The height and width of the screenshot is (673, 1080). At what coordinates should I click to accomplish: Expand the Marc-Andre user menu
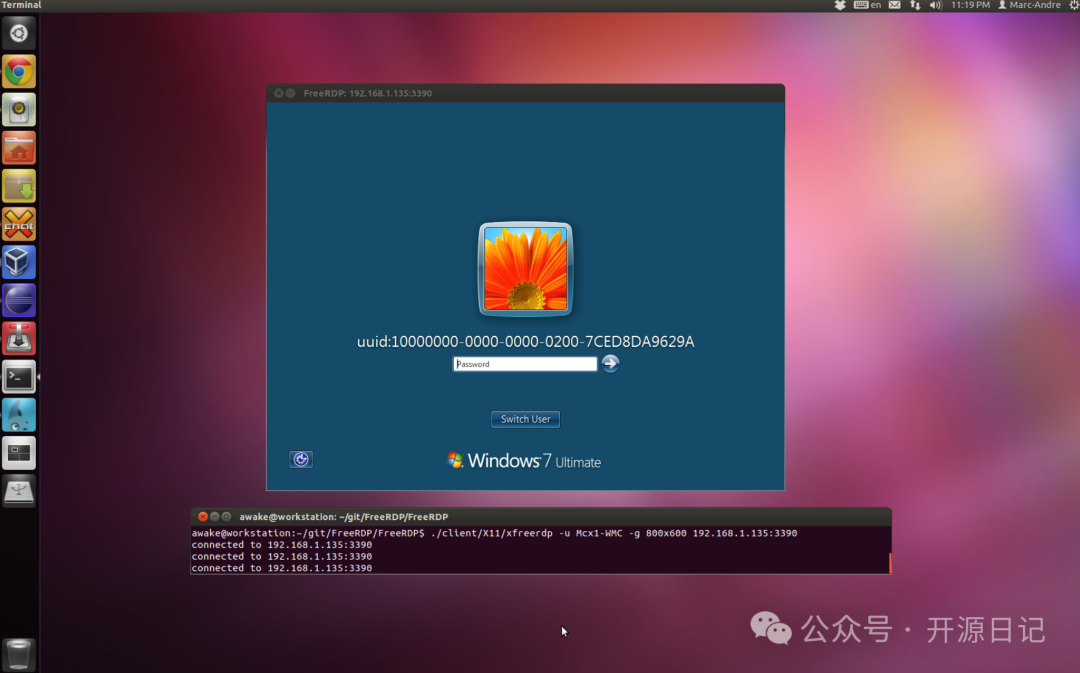coord(1029,5)
